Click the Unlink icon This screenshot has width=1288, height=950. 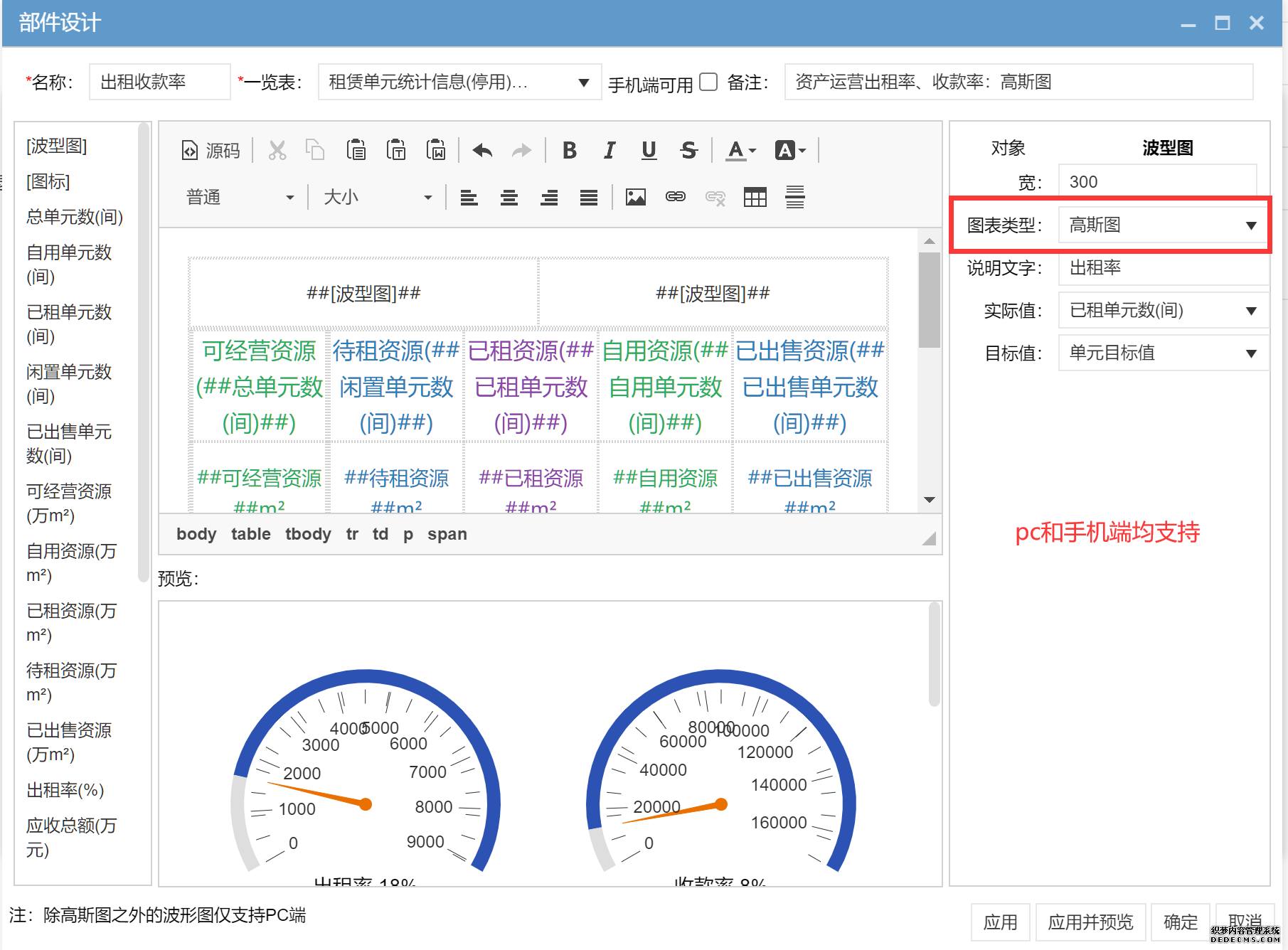(715, 198)
